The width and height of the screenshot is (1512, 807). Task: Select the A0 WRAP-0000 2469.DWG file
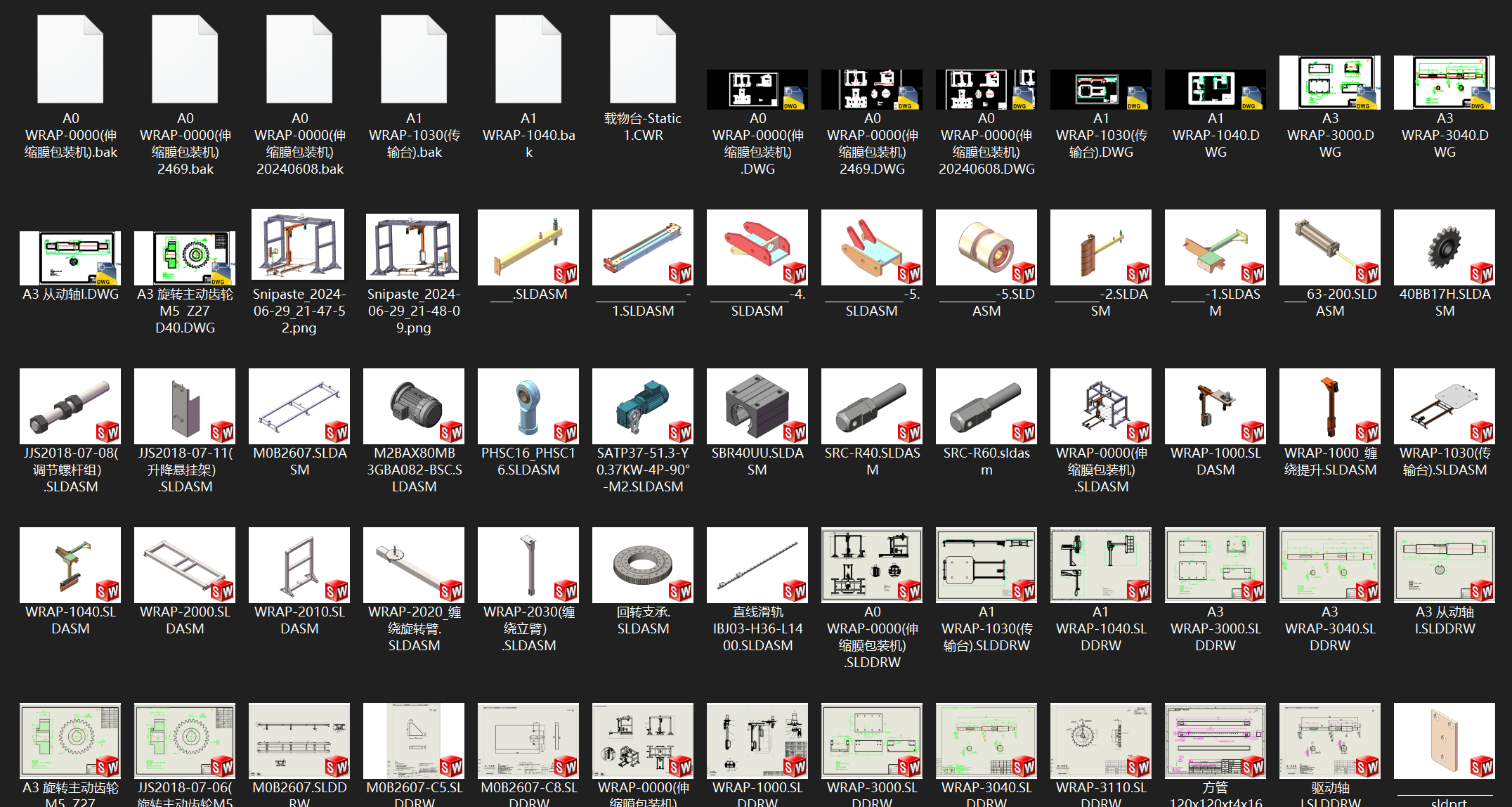871,89
